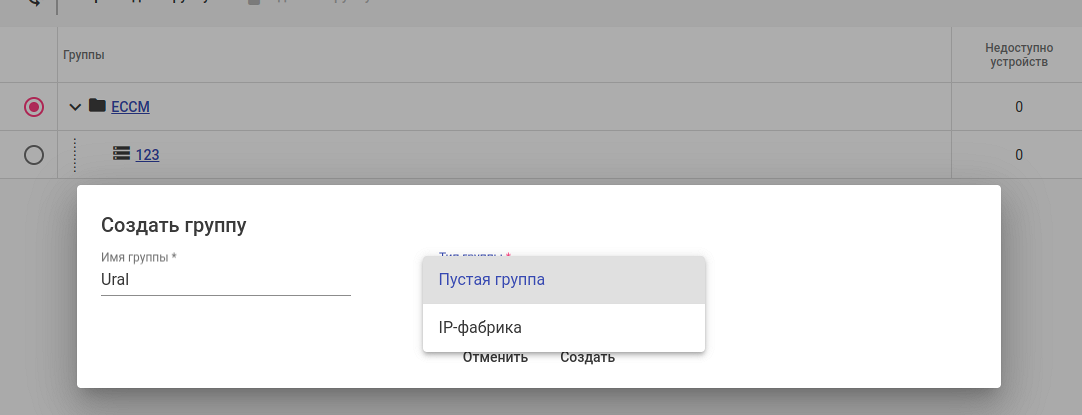Open the ECCM group link

click(130, 107)
